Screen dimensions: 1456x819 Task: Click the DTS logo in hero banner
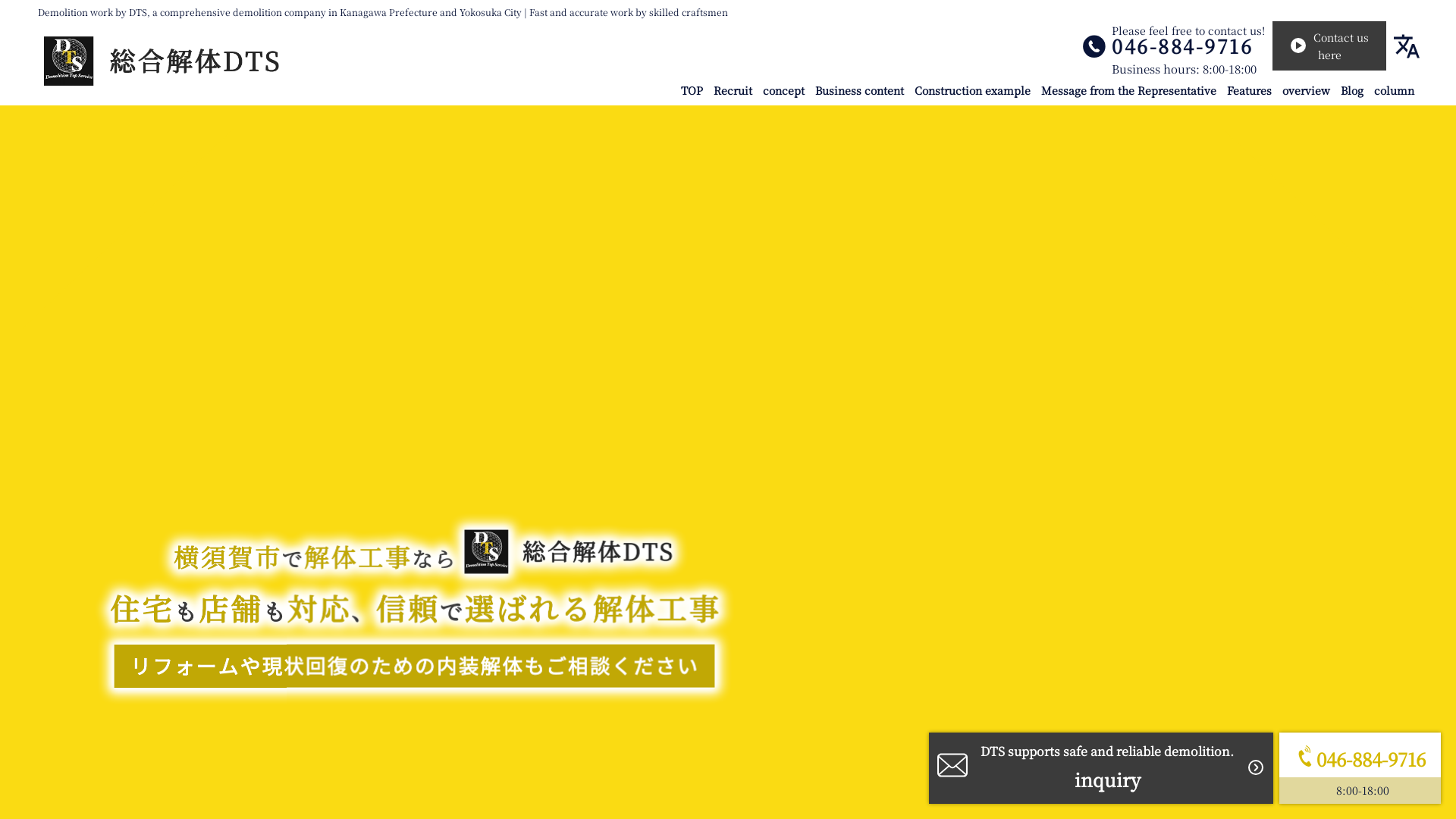(486, 551)
